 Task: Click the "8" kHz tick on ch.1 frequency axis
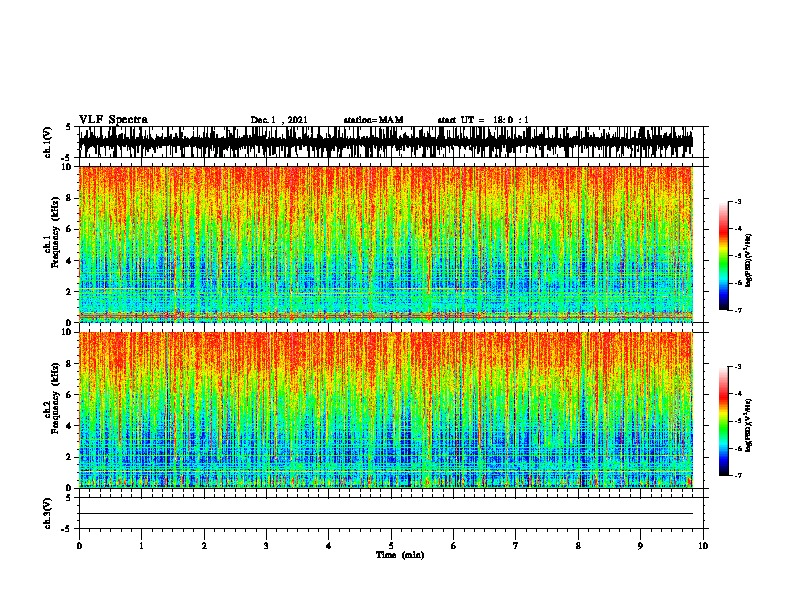(x=69, y=198)
